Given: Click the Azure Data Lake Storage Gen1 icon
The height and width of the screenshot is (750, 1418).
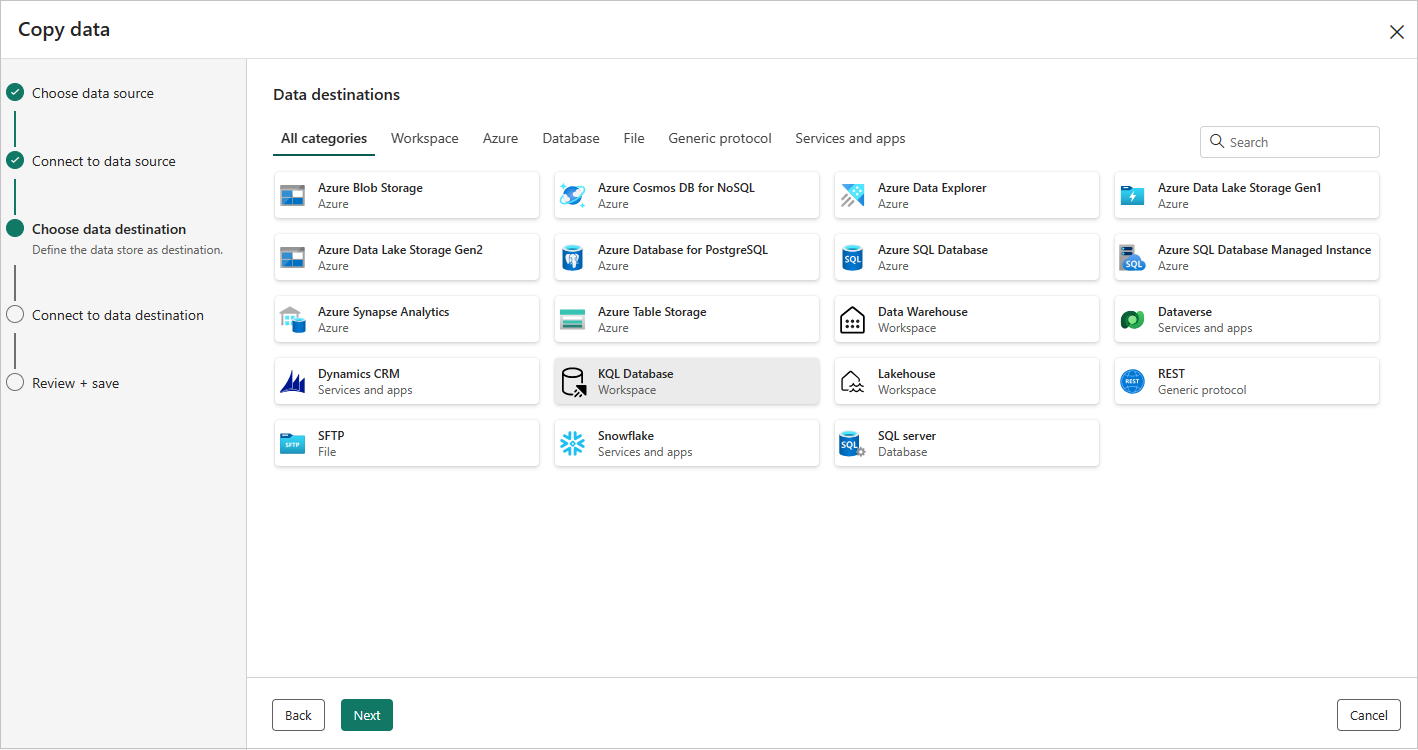Looking at the screenshot, I should 1132,195.
